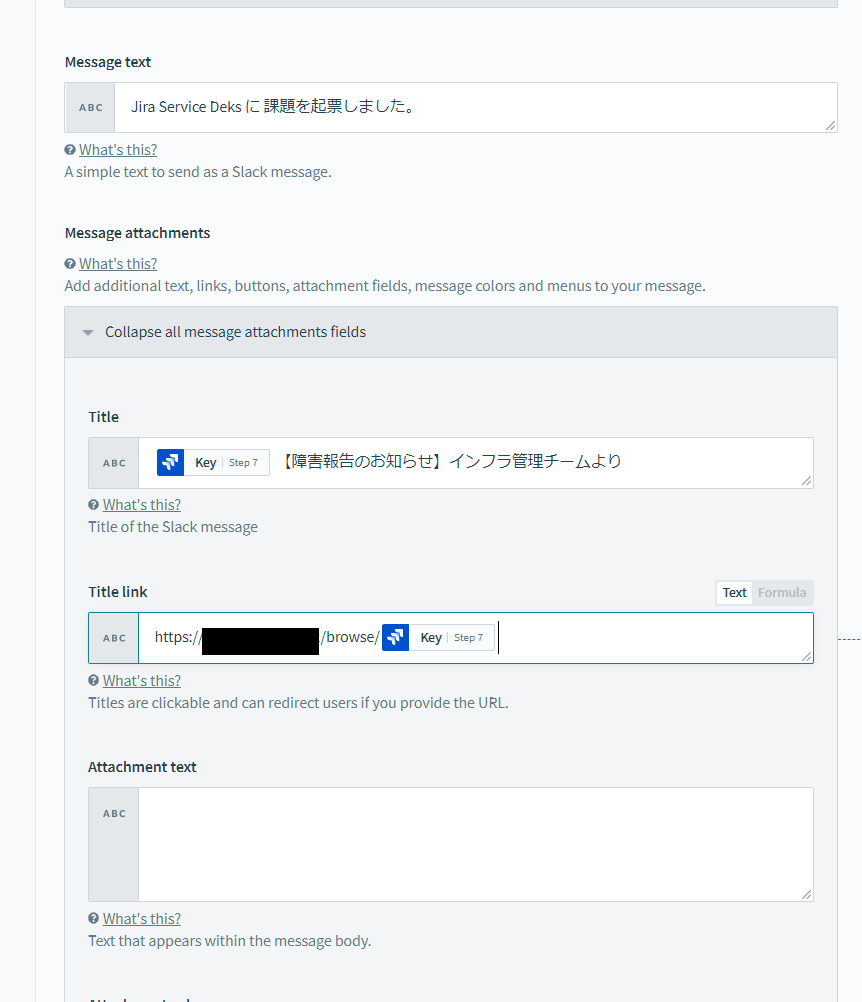862x1002 pixels.
Task: Click 'Title of the Slack message' hint
Action: [173, 527]
